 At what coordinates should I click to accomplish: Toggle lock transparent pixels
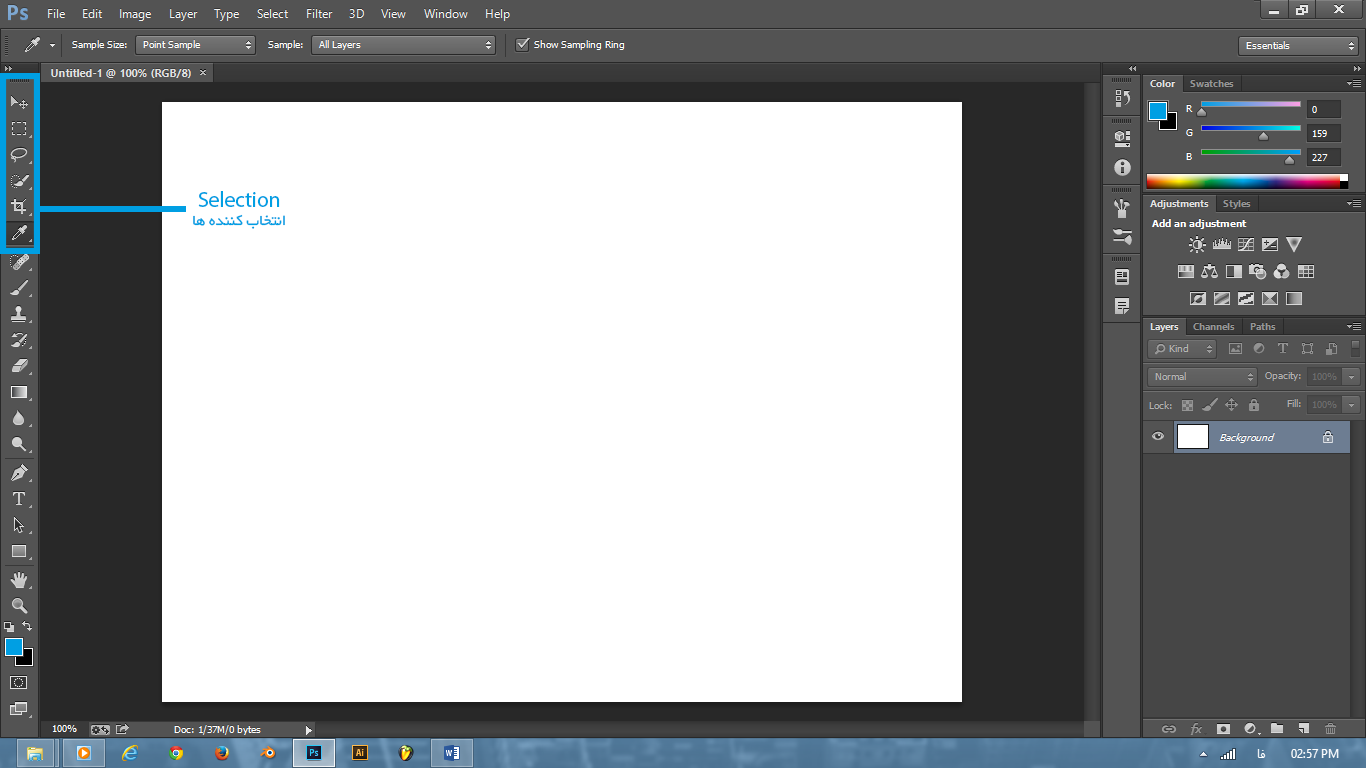[x=1187, y=405]
